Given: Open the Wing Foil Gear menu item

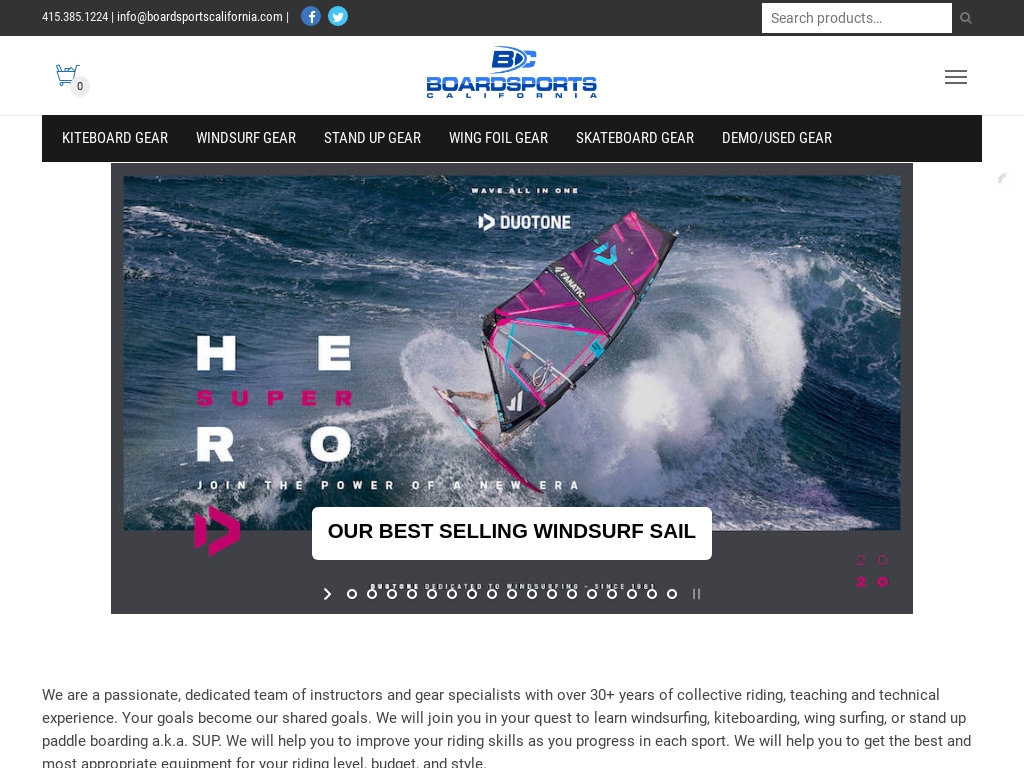Looking at the screenshot, I should click(498, 138).
